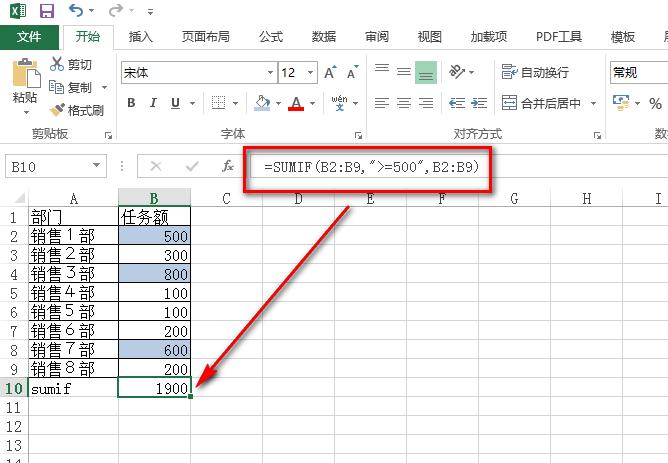Viewport: 668px width, 463px height.
Task: Switch to the 数据 ribbon tab
Action: [x=324, y=37]
